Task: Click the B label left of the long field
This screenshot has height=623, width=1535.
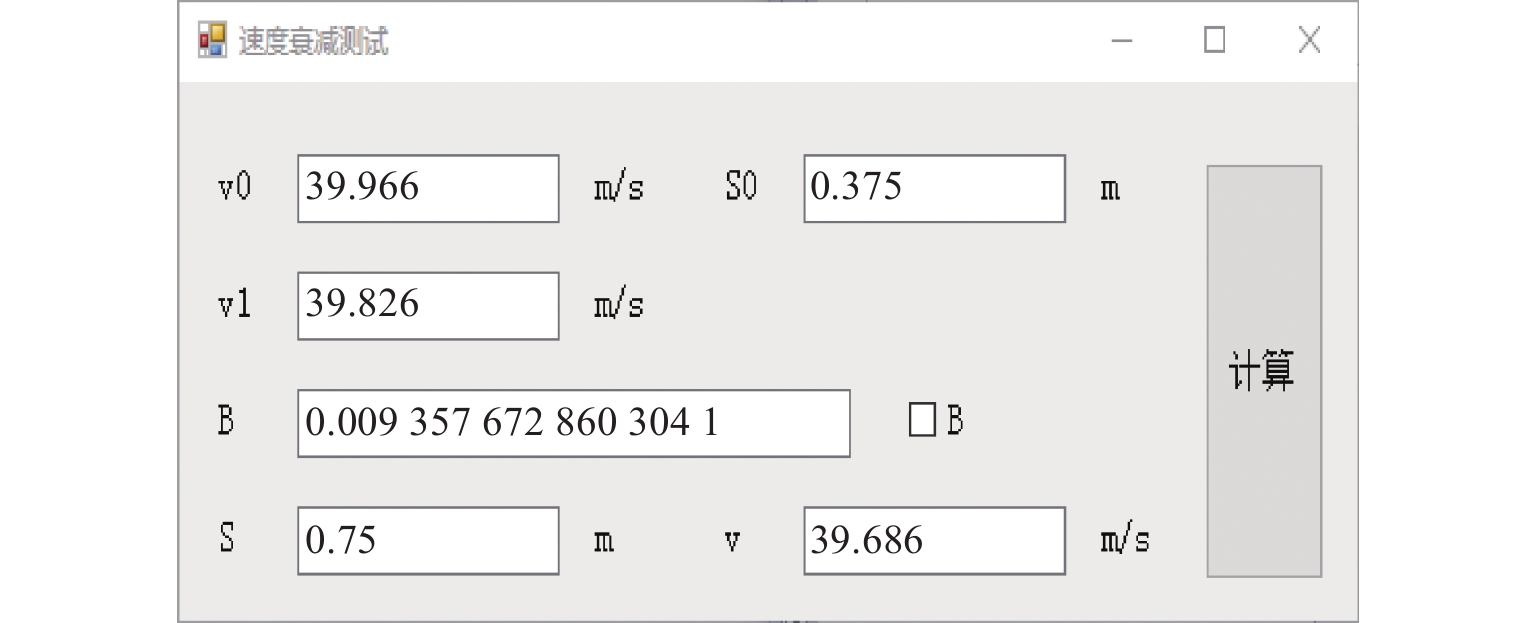Action: pos(226,421)
